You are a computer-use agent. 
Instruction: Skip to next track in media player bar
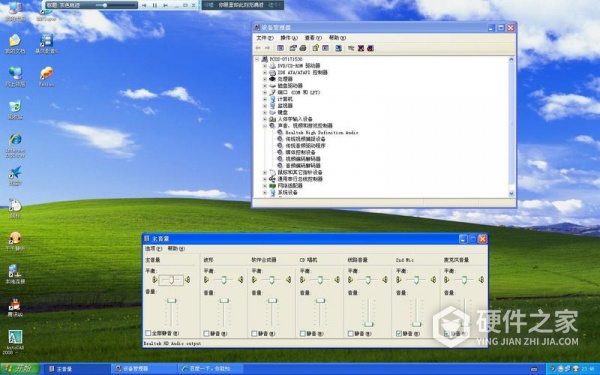(x=165, y=5)
